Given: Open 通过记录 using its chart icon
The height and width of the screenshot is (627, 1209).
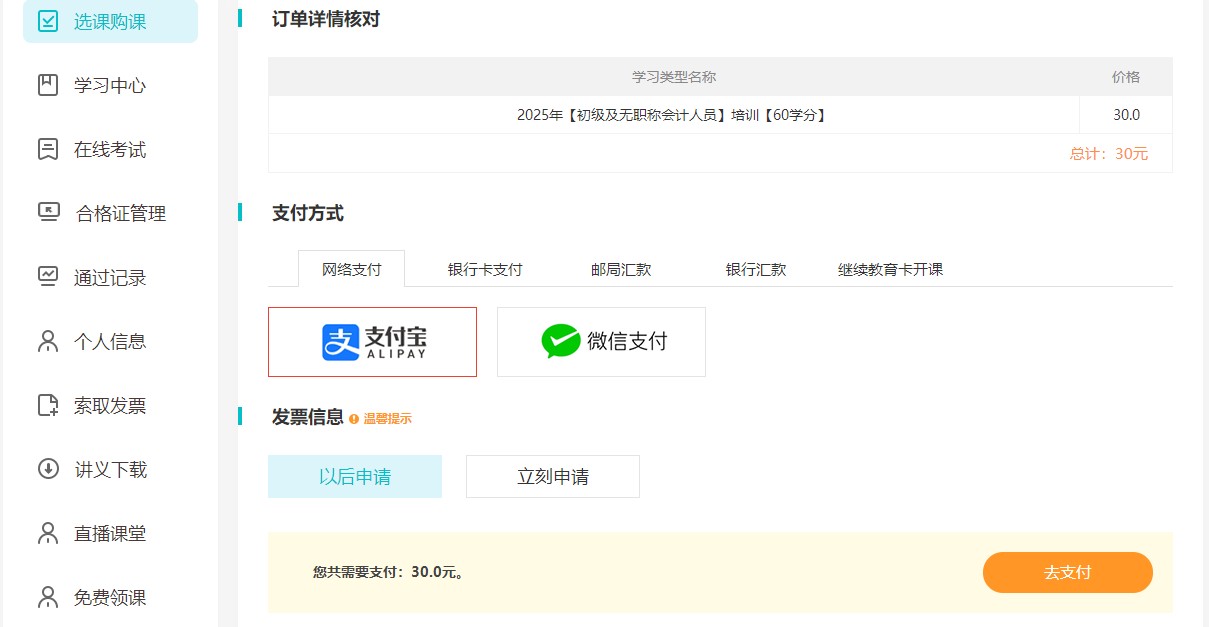Looking at the screenshot, I should tap(48, 276).
